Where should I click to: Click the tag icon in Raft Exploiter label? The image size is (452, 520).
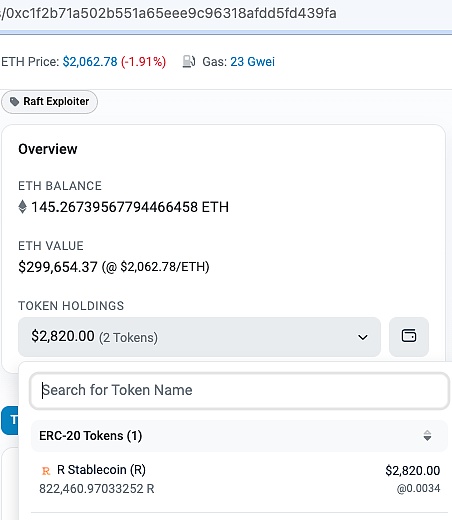point(14,102)
